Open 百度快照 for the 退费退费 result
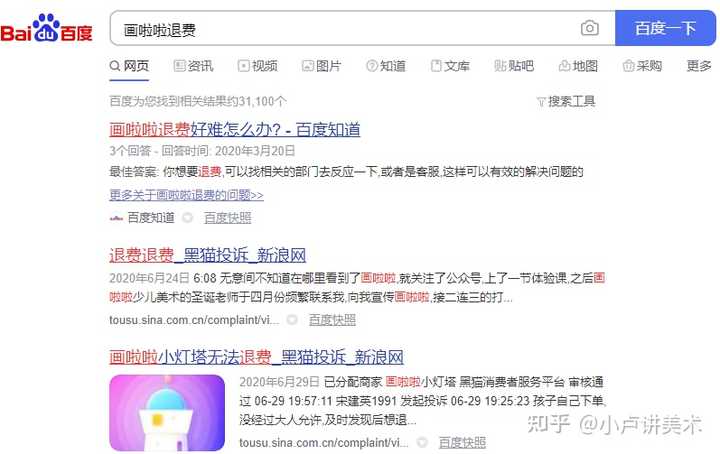The height and width of the screenshot is (454, 720). (332, 320)
